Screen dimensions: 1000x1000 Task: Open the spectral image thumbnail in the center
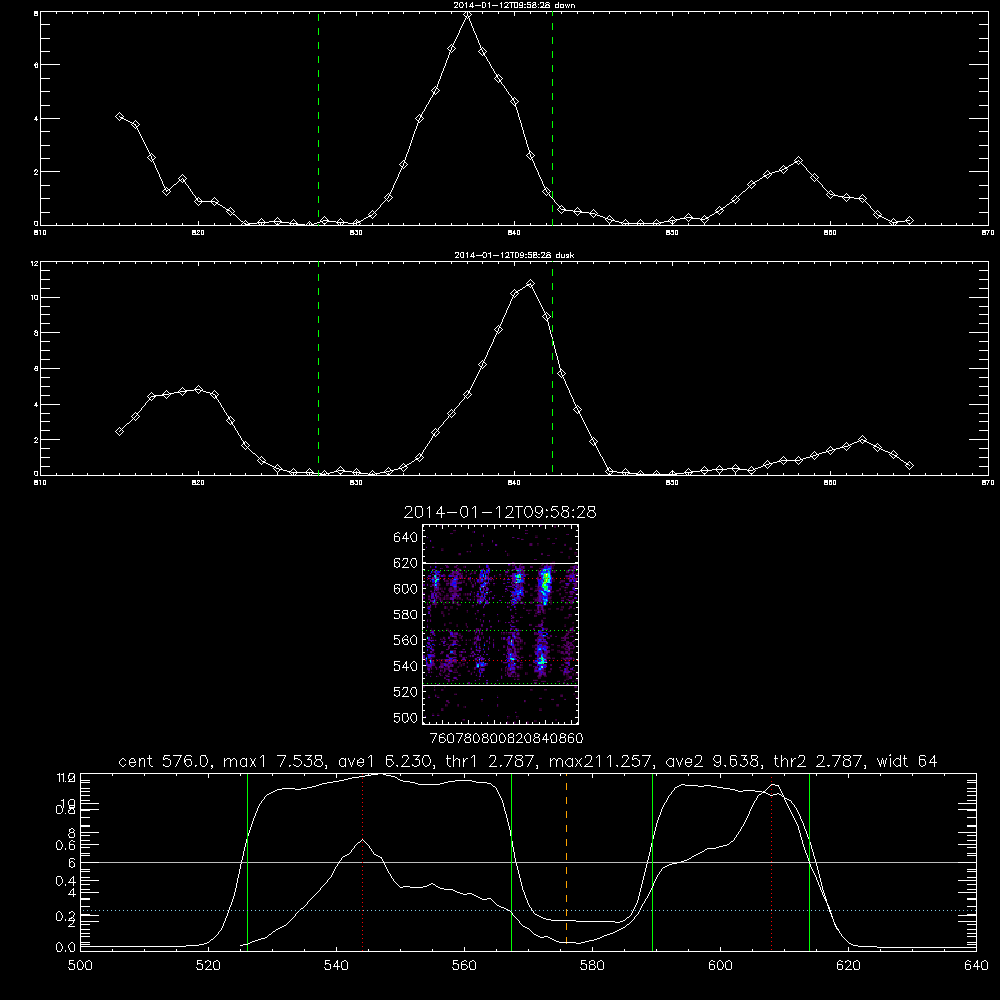[501, 624]
